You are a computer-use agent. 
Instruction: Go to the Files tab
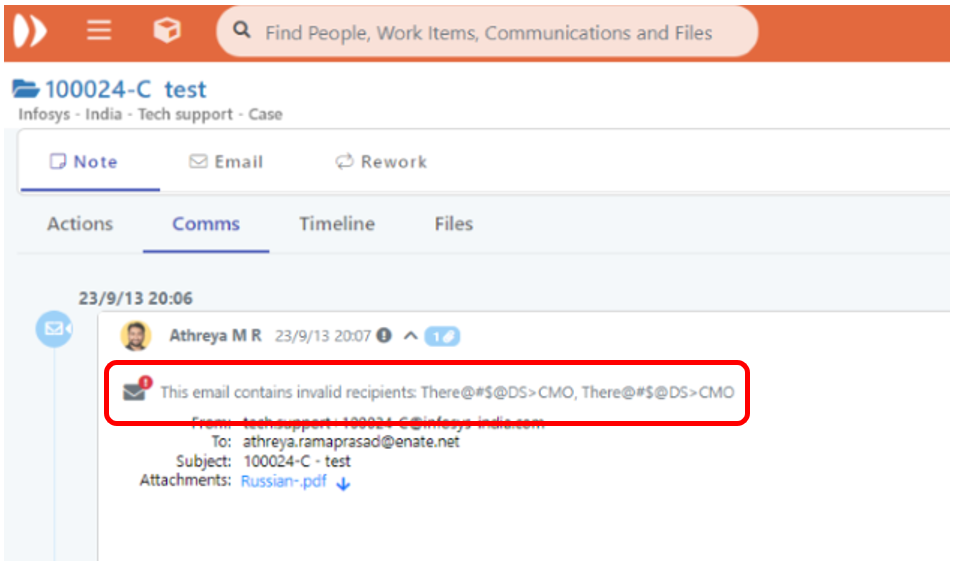tap(453, 224)
